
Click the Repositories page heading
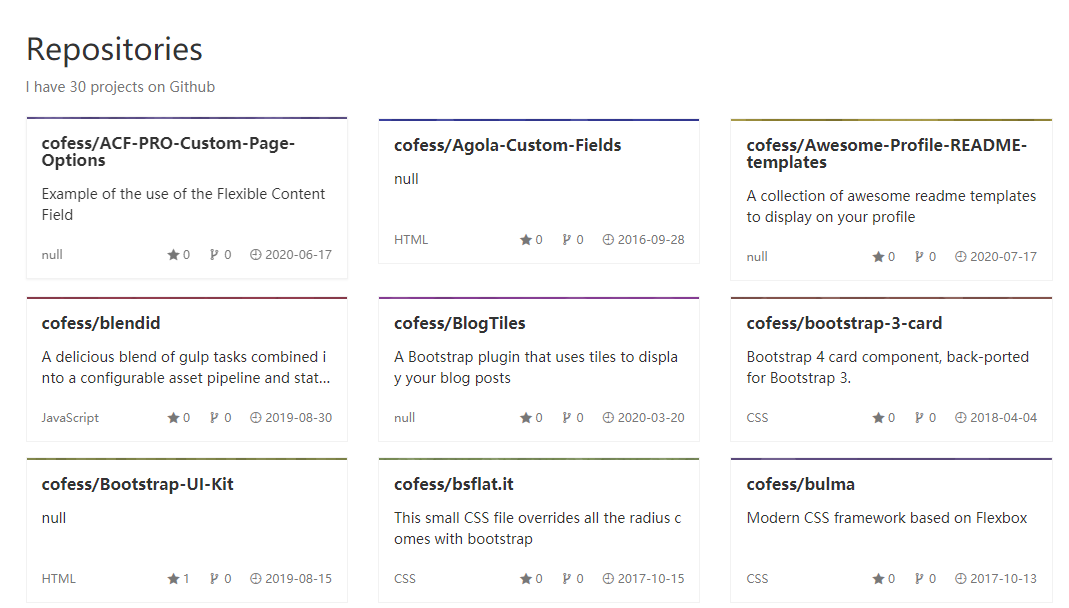[113, 48]
